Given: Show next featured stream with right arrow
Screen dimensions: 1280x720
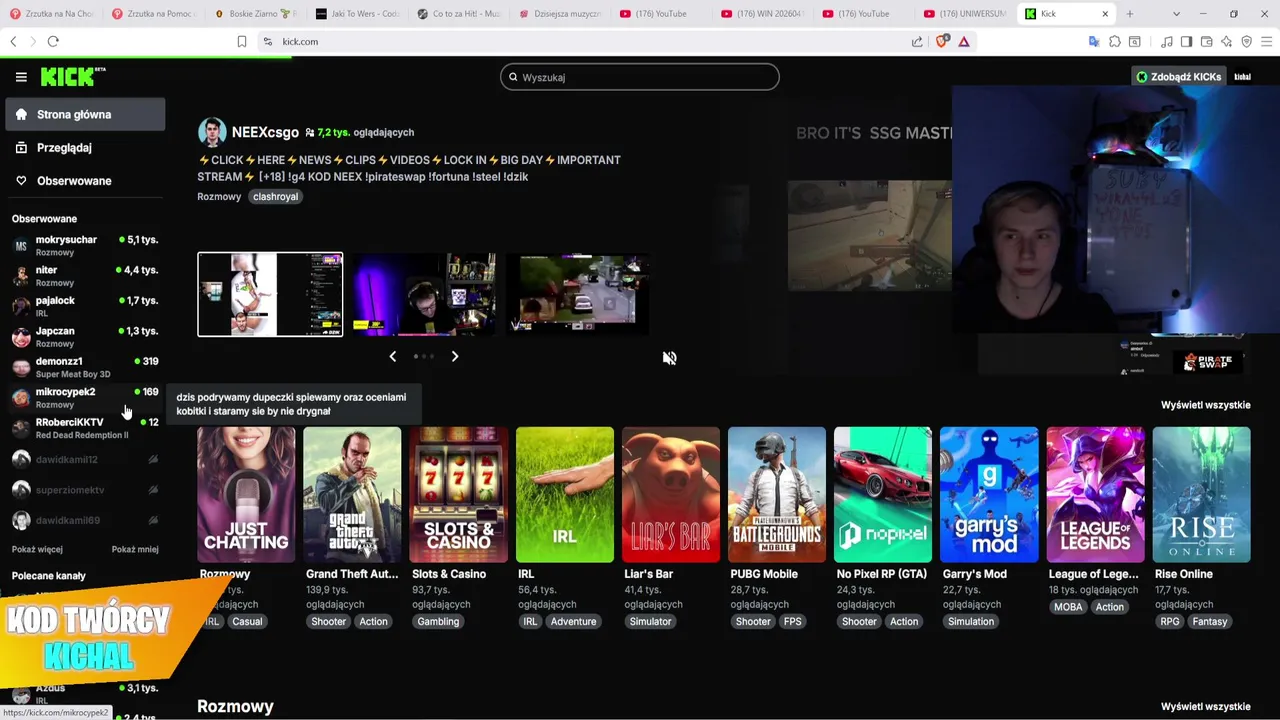Looking at the screenshot, I should click(455, 356).
